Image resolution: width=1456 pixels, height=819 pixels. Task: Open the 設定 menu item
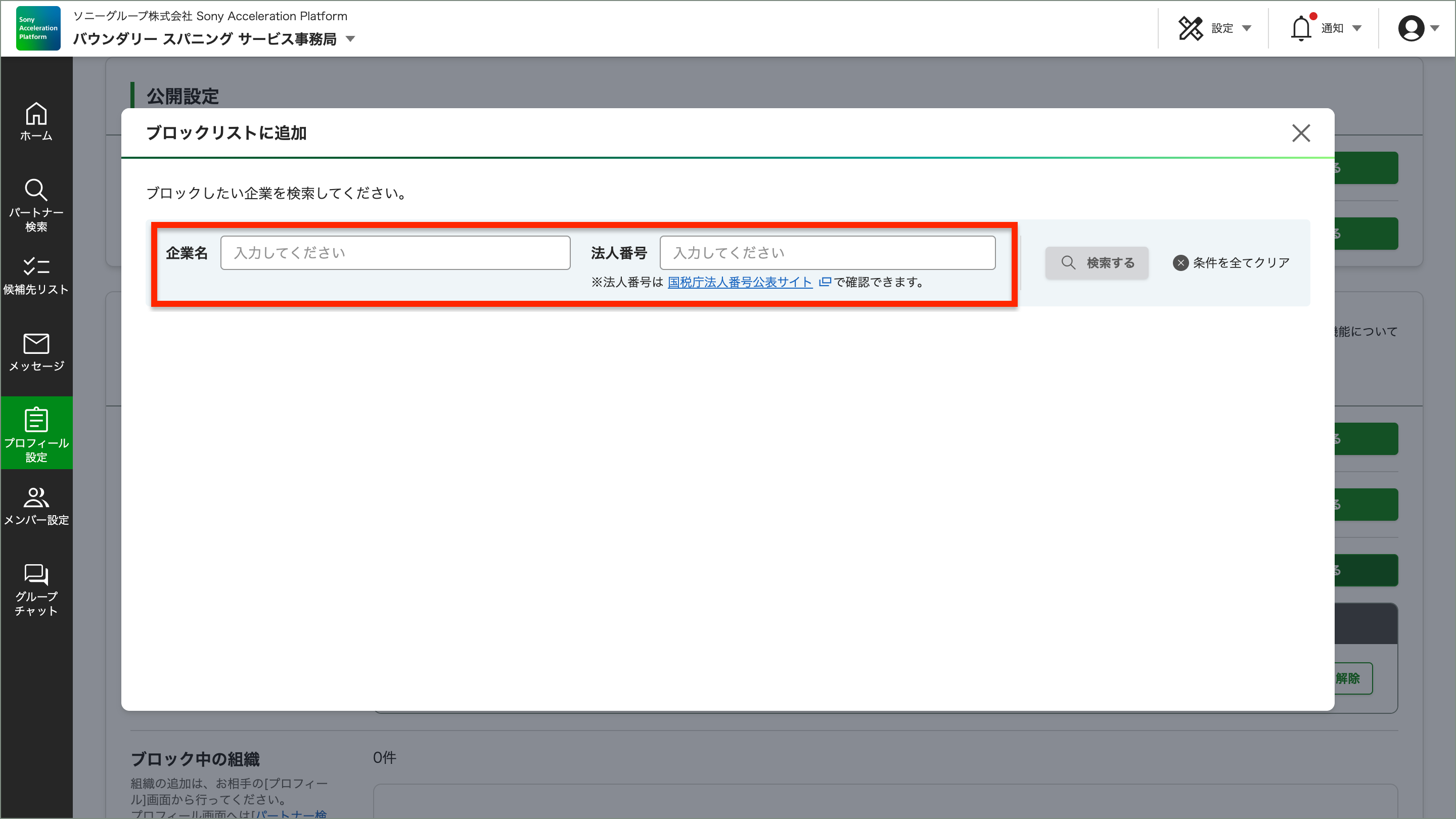pos(1222,28)
